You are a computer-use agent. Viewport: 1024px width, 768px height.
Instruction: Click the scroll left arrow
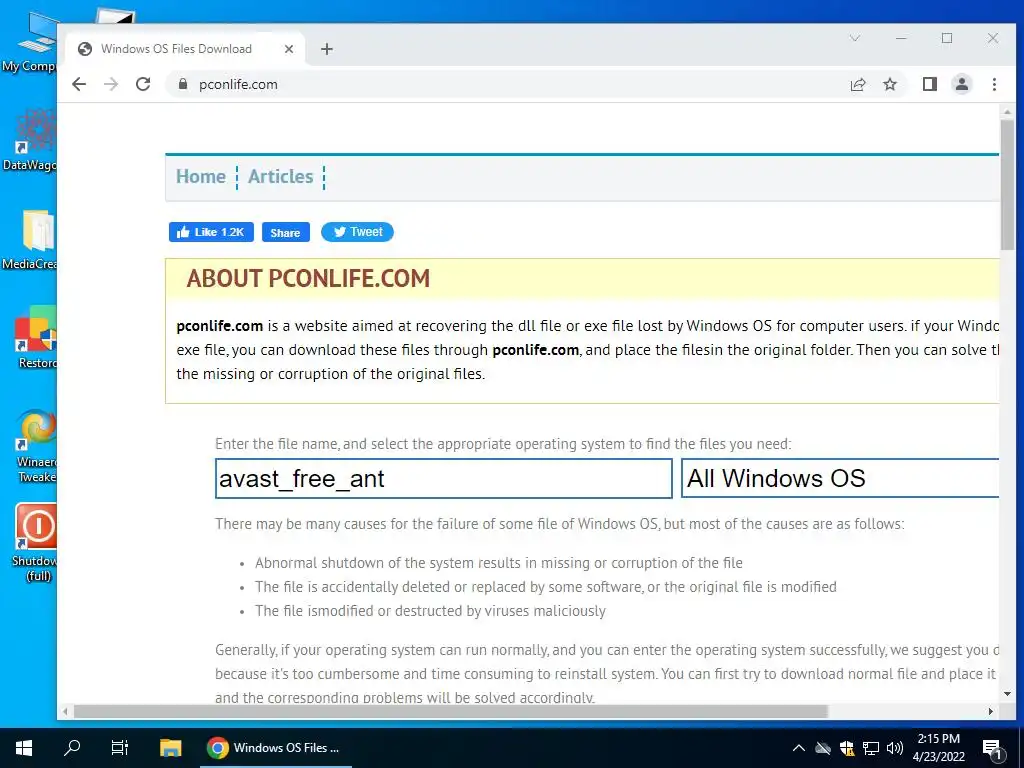tap(65, 711)
